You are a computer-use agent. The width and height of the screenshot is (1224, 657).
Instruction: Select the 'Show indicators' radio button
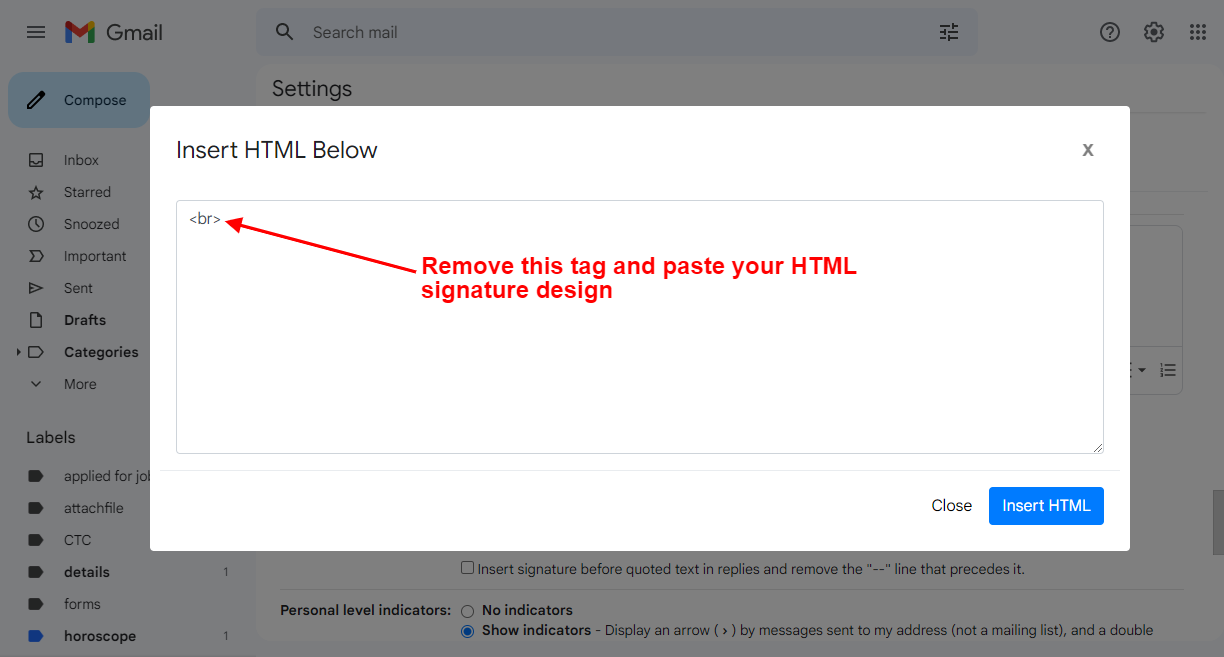[467, 631]
